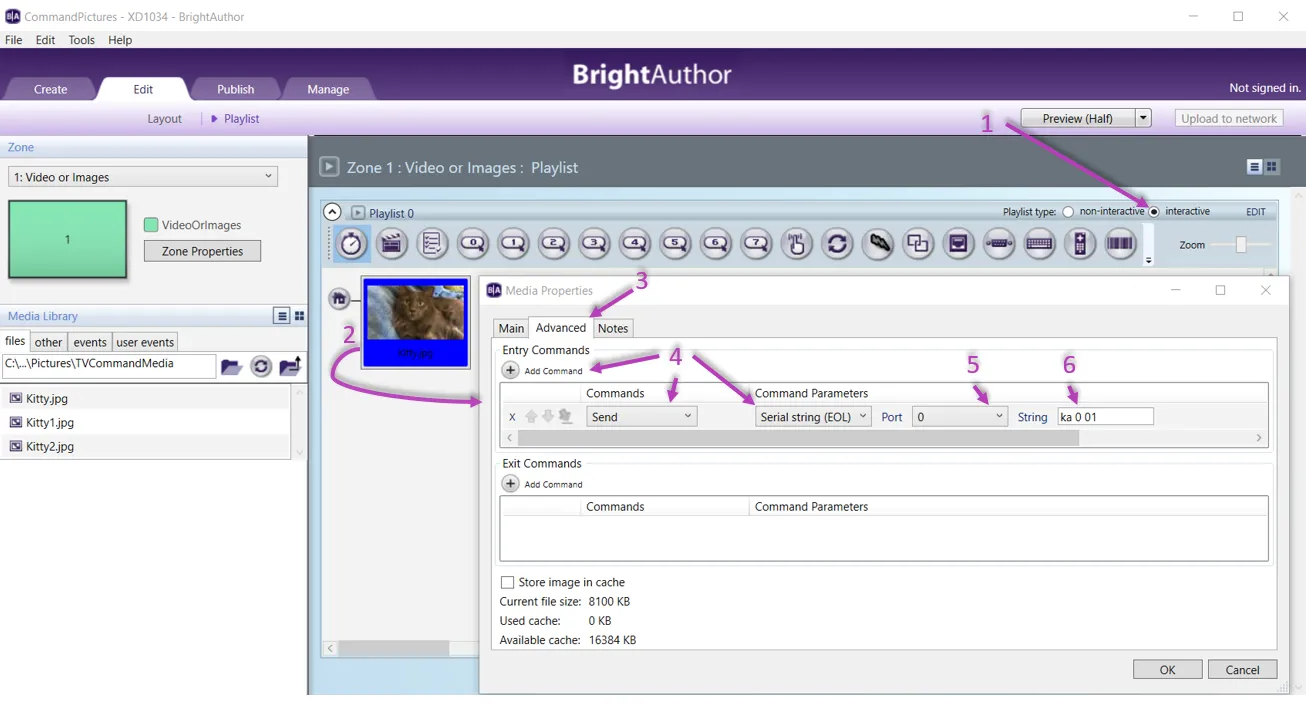Switch playlist to grid view icon
This screenshot has height=717, width=1306.
pos(1272,167)
